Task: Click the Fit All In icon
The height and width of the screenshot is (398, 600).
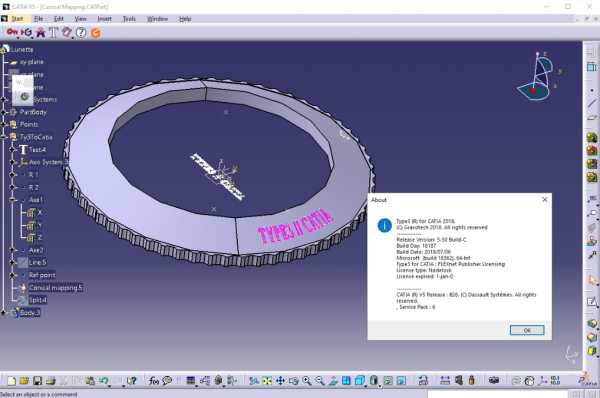Action: click(x=267, y=381)
